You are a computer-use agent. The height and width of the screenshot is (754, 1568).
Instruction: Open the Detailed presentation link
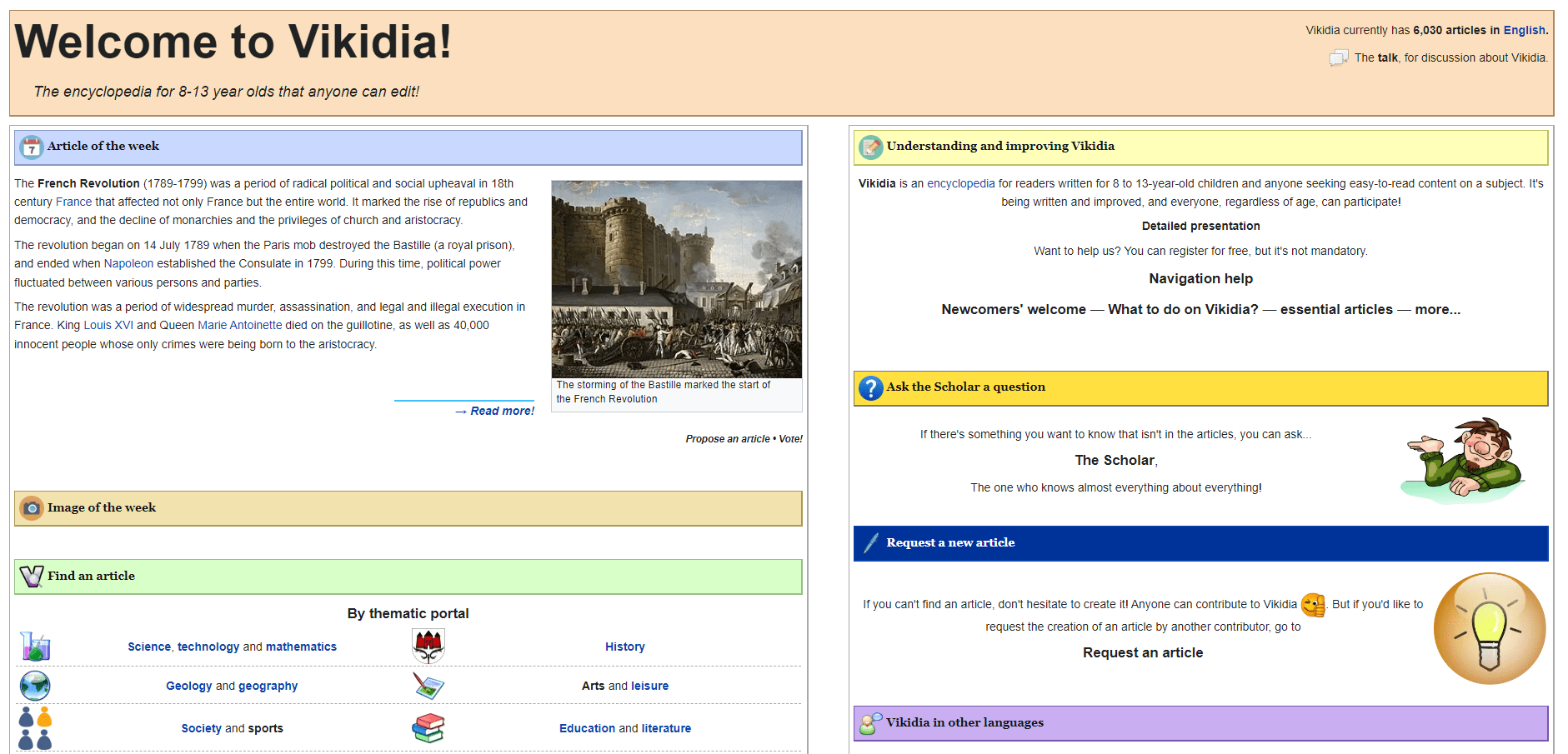[x=1201, y=226]
